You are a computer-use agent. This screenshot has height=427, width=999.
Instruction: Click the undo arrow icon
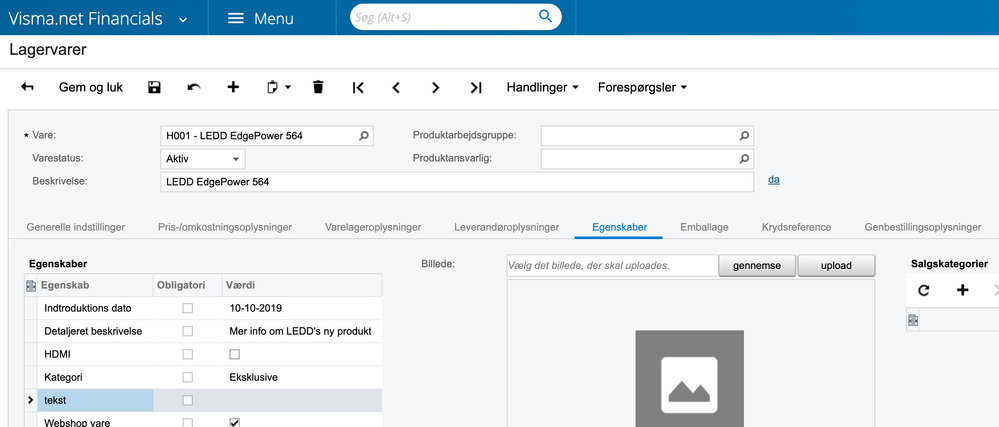pyautogui.click(x=194, y=87)
